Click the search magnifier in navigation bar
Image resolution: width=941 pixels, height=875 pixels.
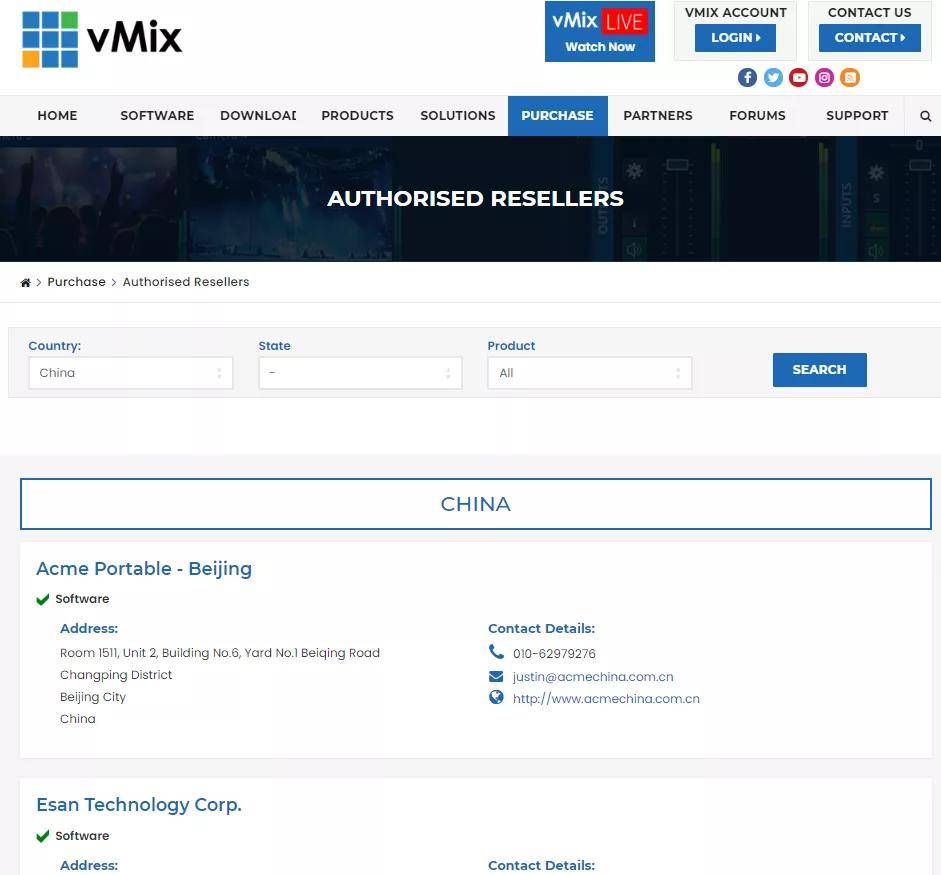coord(925,116)
